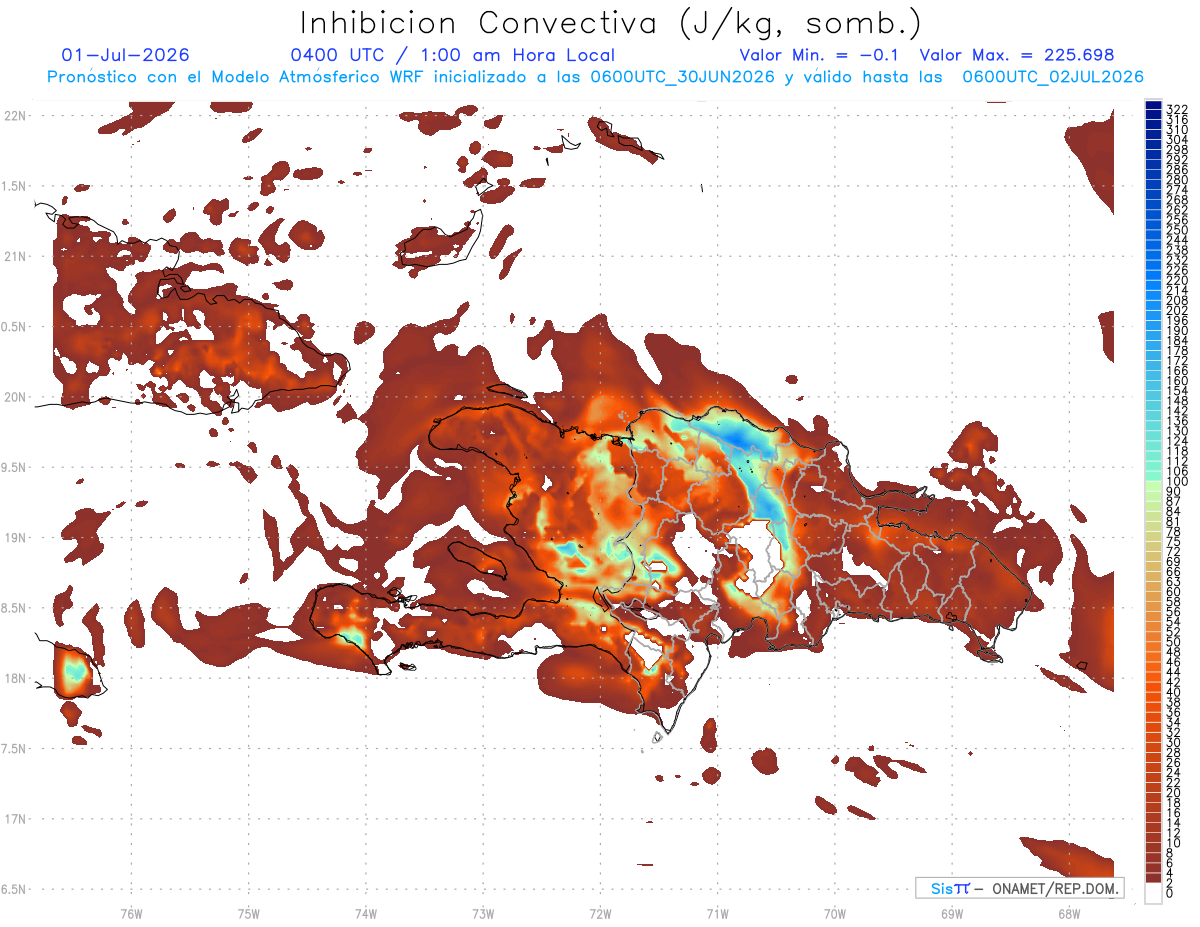Click the '0.5N' latitude label
Screen dimensions: 1200x927
tap(15, 327)
